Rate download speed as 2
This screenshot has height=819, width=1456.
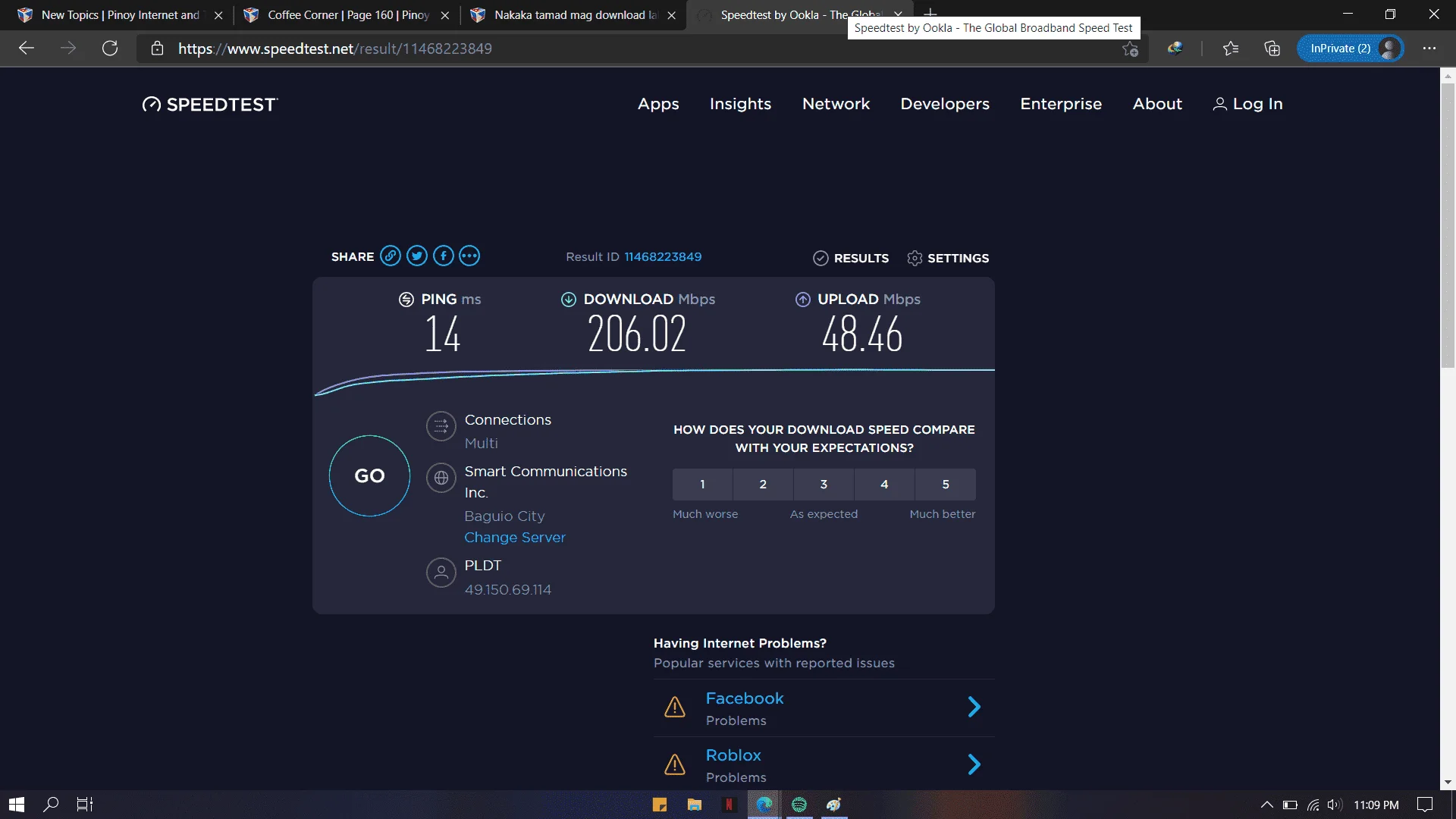coord(763,485)
